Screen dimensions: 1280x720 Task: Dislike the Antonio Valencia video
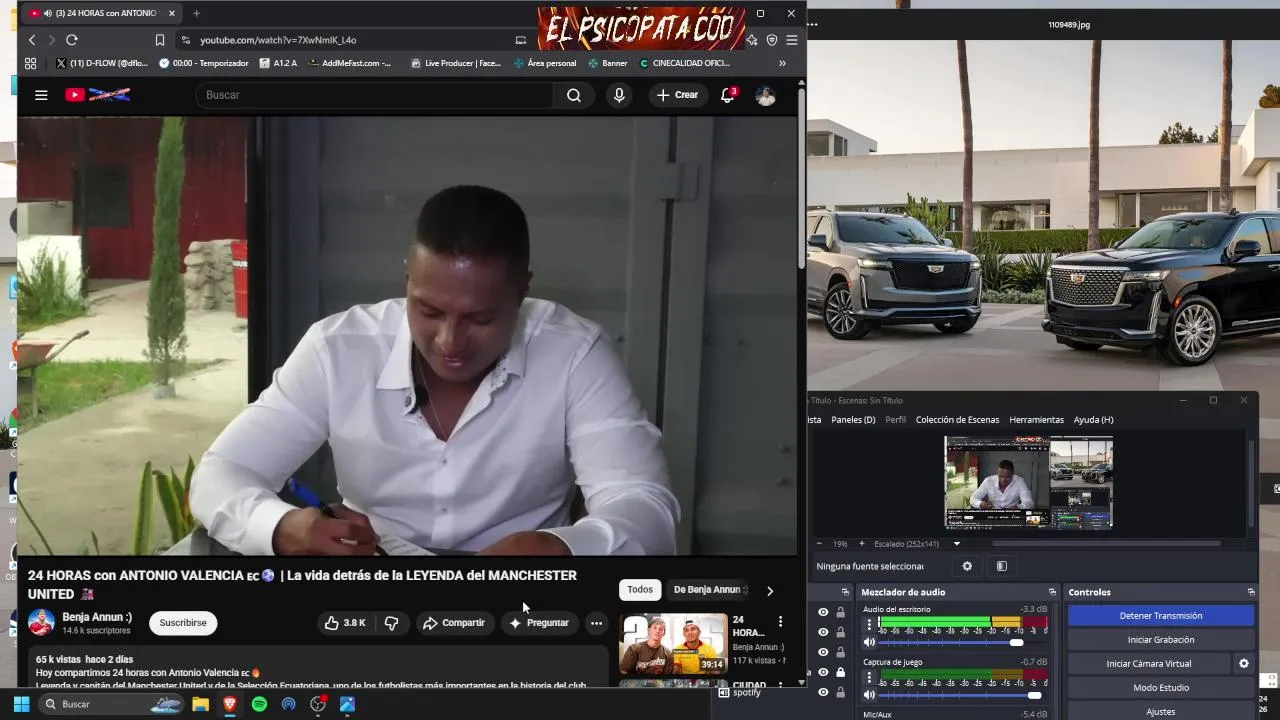(391, 623)
